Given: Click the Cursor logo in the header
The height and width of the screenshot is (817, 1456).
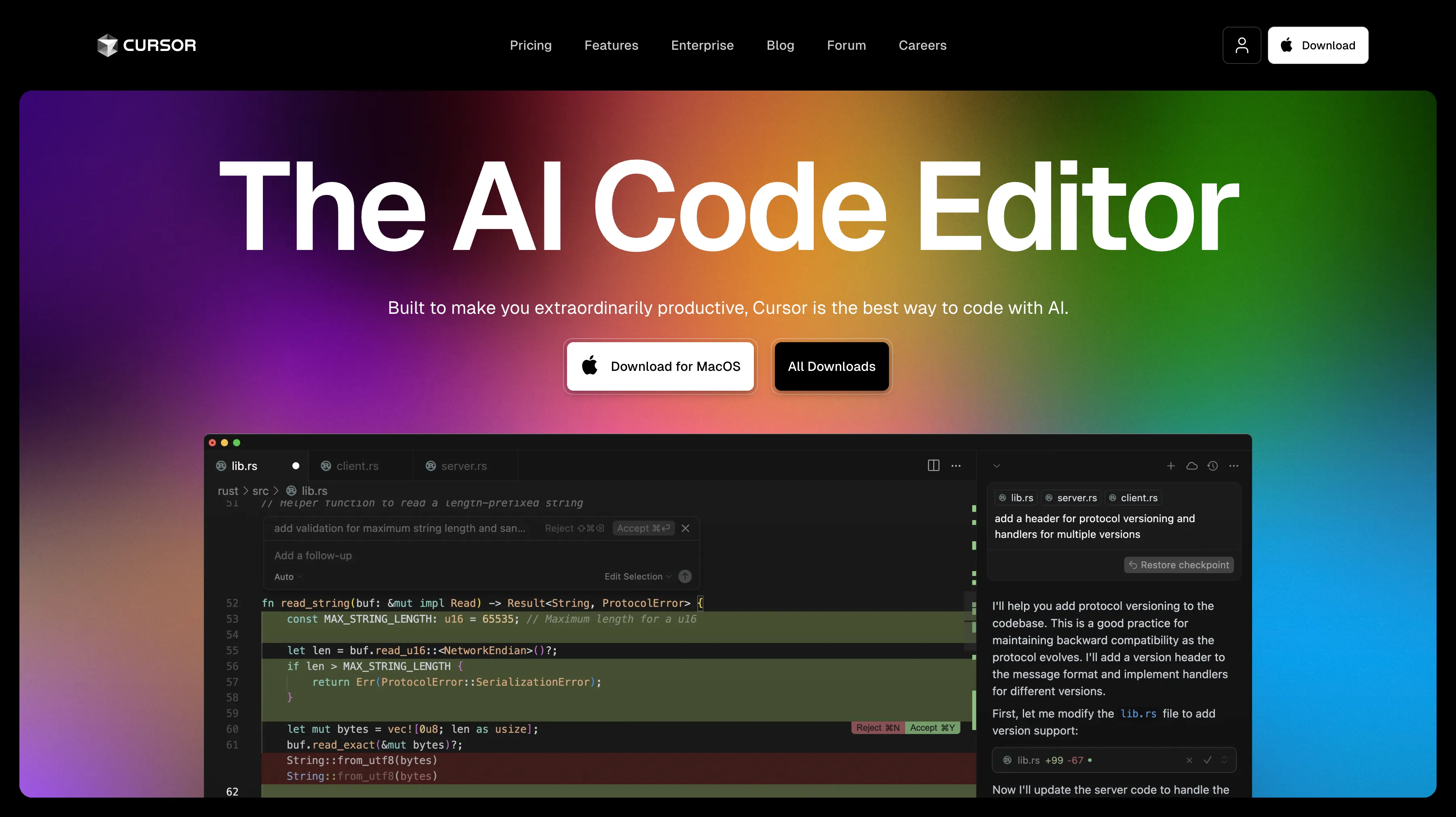Looking at the screenshot, I should click(146, 45).
